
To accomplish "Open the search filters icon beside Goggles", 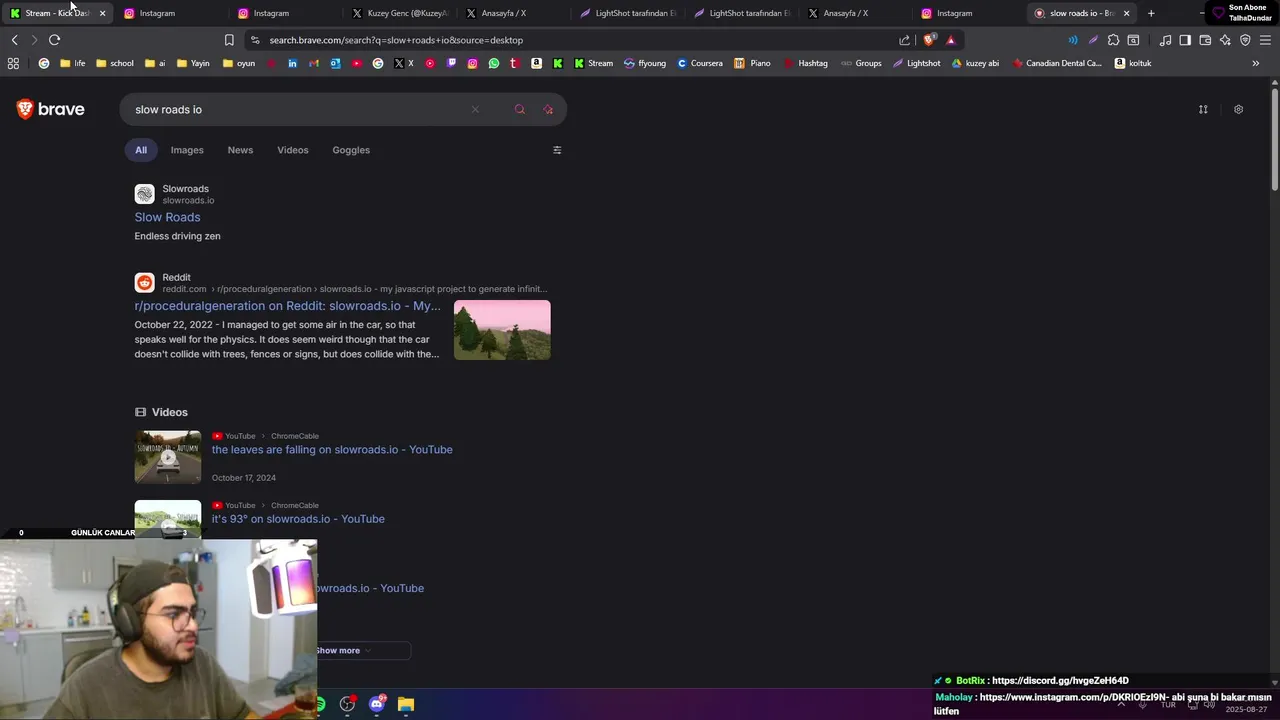I will 557,150.
